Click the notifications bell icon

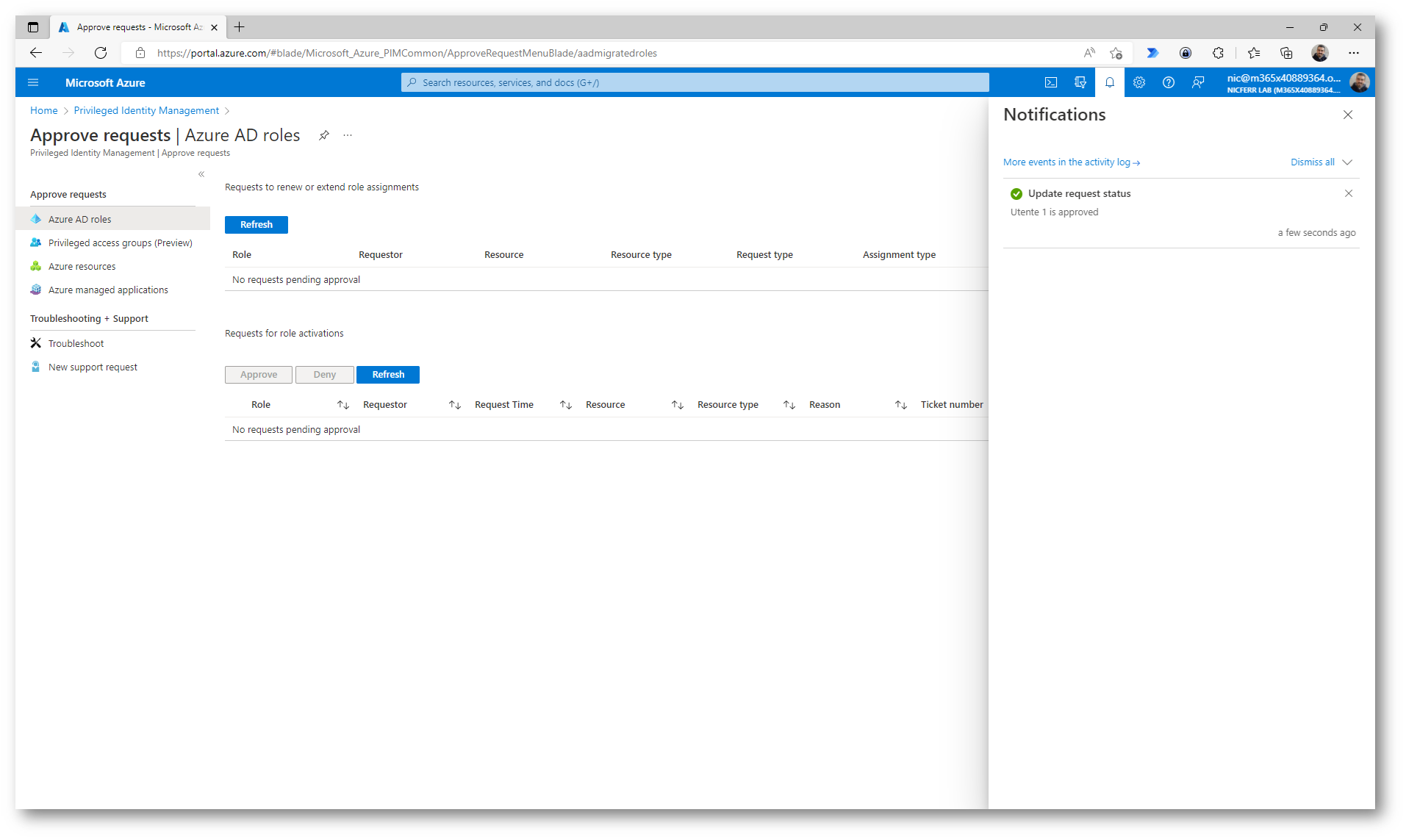(1110, 82)
